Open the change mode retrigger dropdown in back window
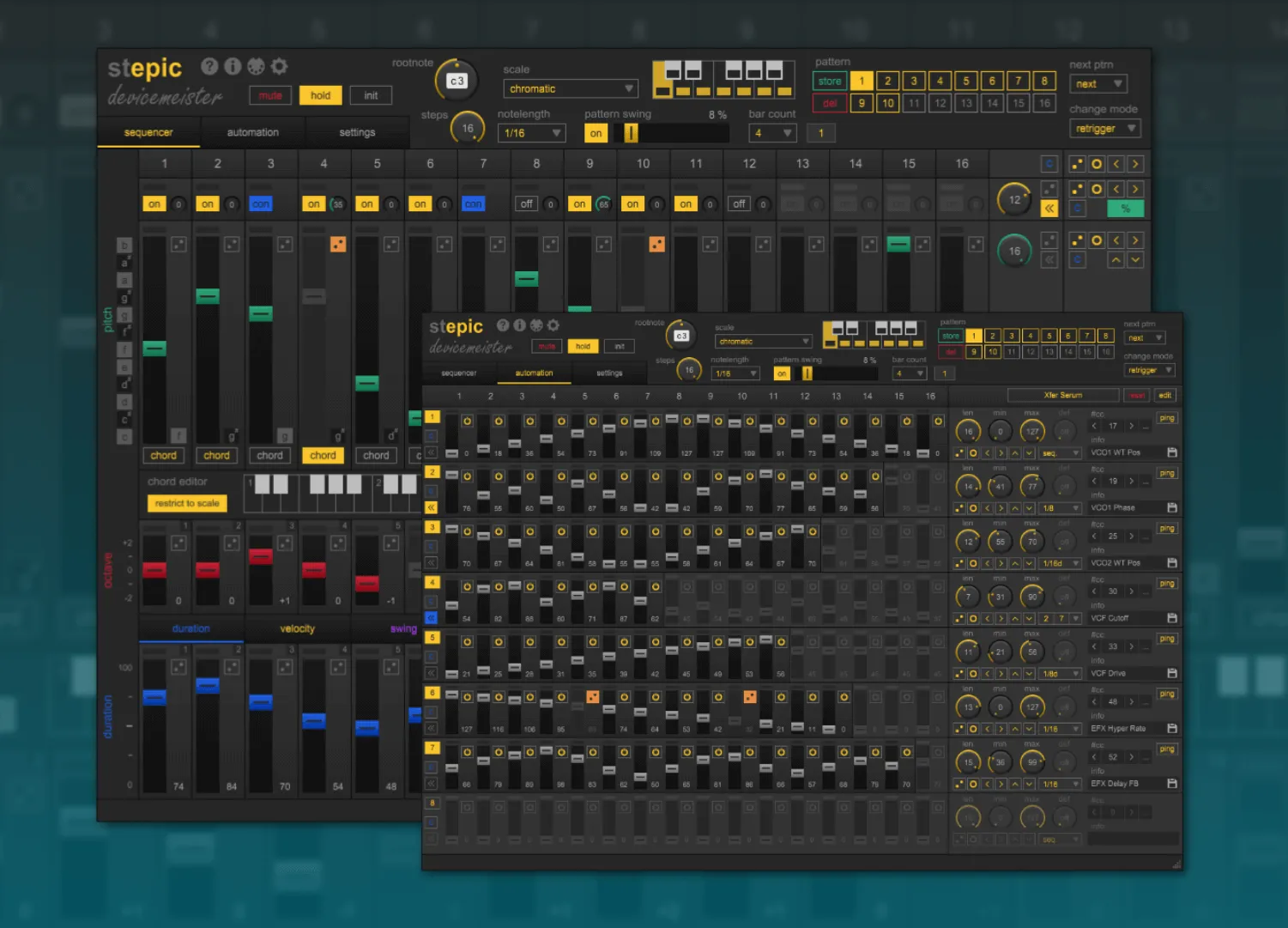Image resolution: width=1288 pixels, height=928 pixels. click(1105, 129)
